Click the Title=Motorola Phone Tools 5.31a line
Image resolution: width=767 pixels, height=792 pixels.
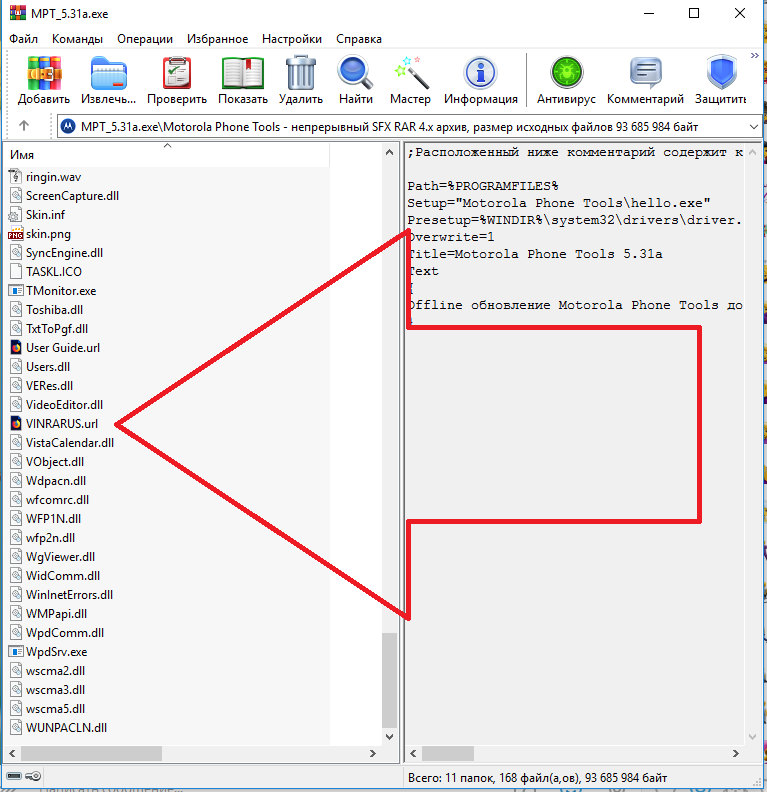tap(535, 254)
